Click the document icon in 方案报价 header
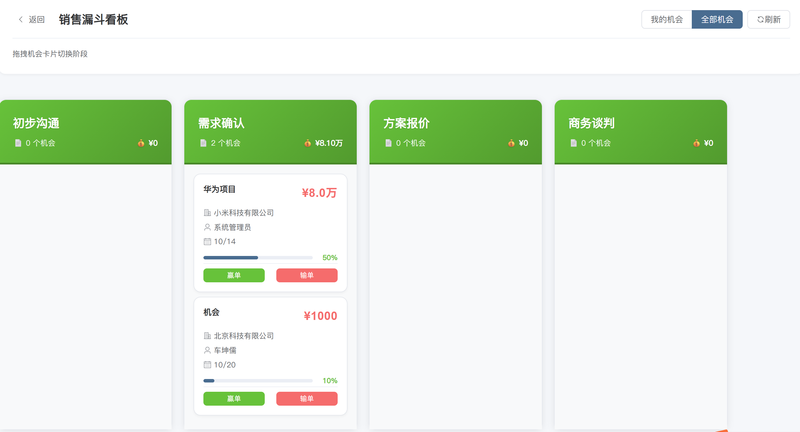 (x=388, y=143)
